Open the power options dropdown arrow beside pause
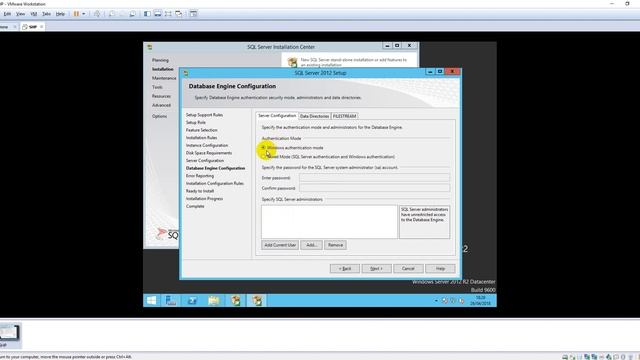This screenshot has width=640, height=360. click(84, 14)
